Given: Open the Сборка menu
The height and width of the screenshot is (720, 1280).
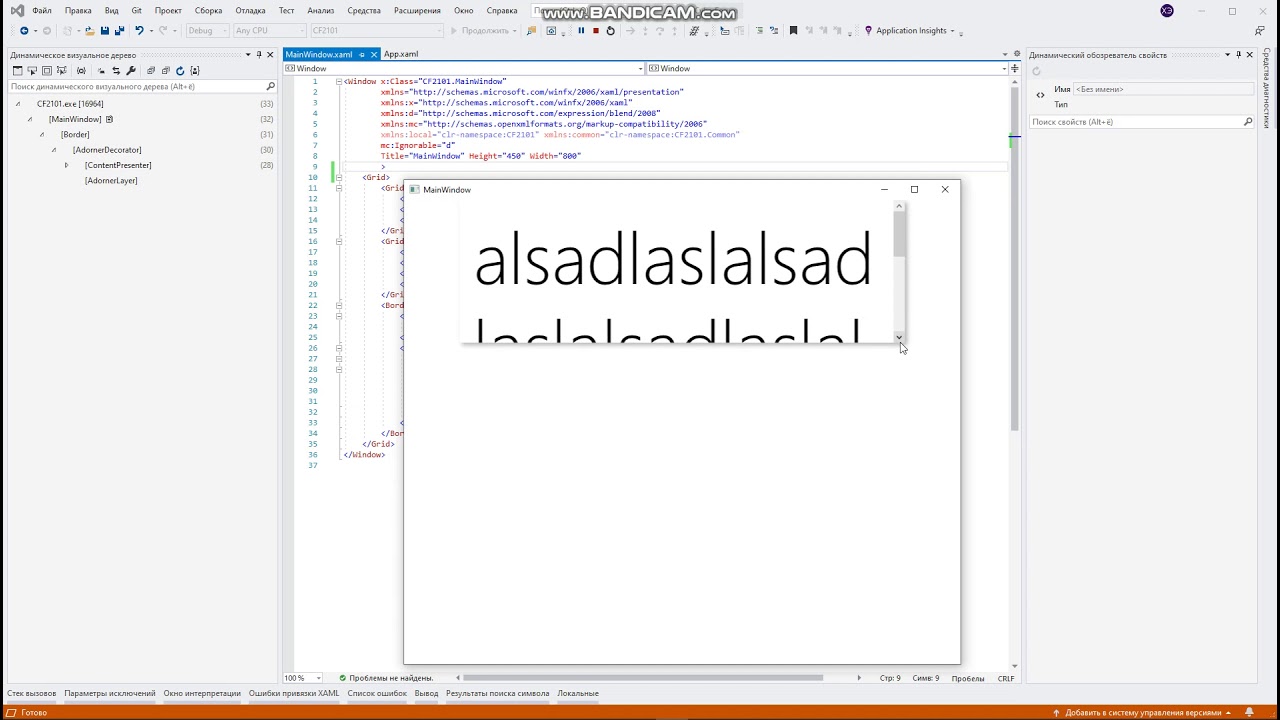Looking at the screenshot, I should click(x=208, y=11).
